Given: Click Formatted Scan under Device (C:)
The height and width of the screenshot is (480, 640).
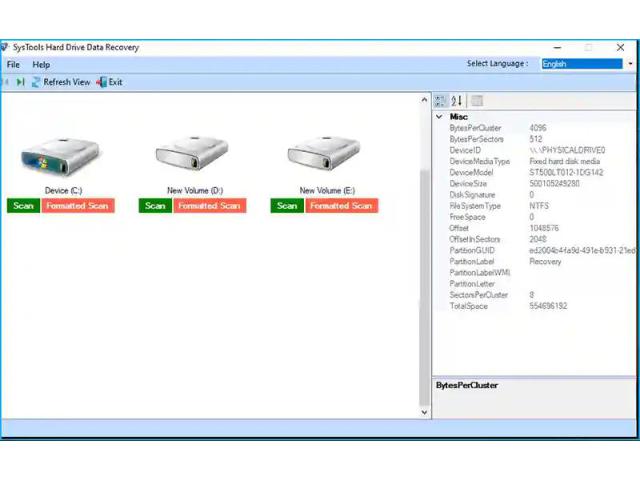Looking at the screenshot, I should (78, 206).
